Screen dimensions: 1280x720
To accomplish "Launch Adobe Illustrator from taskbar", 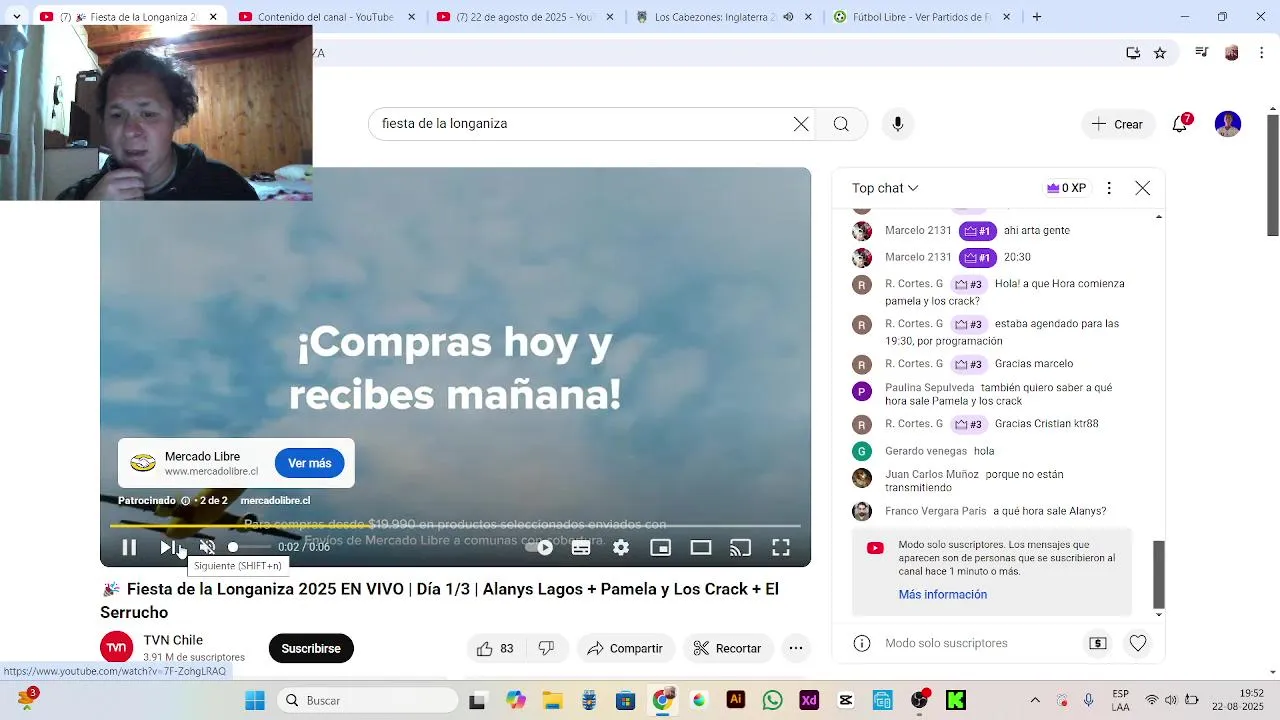I will point(736,700).
